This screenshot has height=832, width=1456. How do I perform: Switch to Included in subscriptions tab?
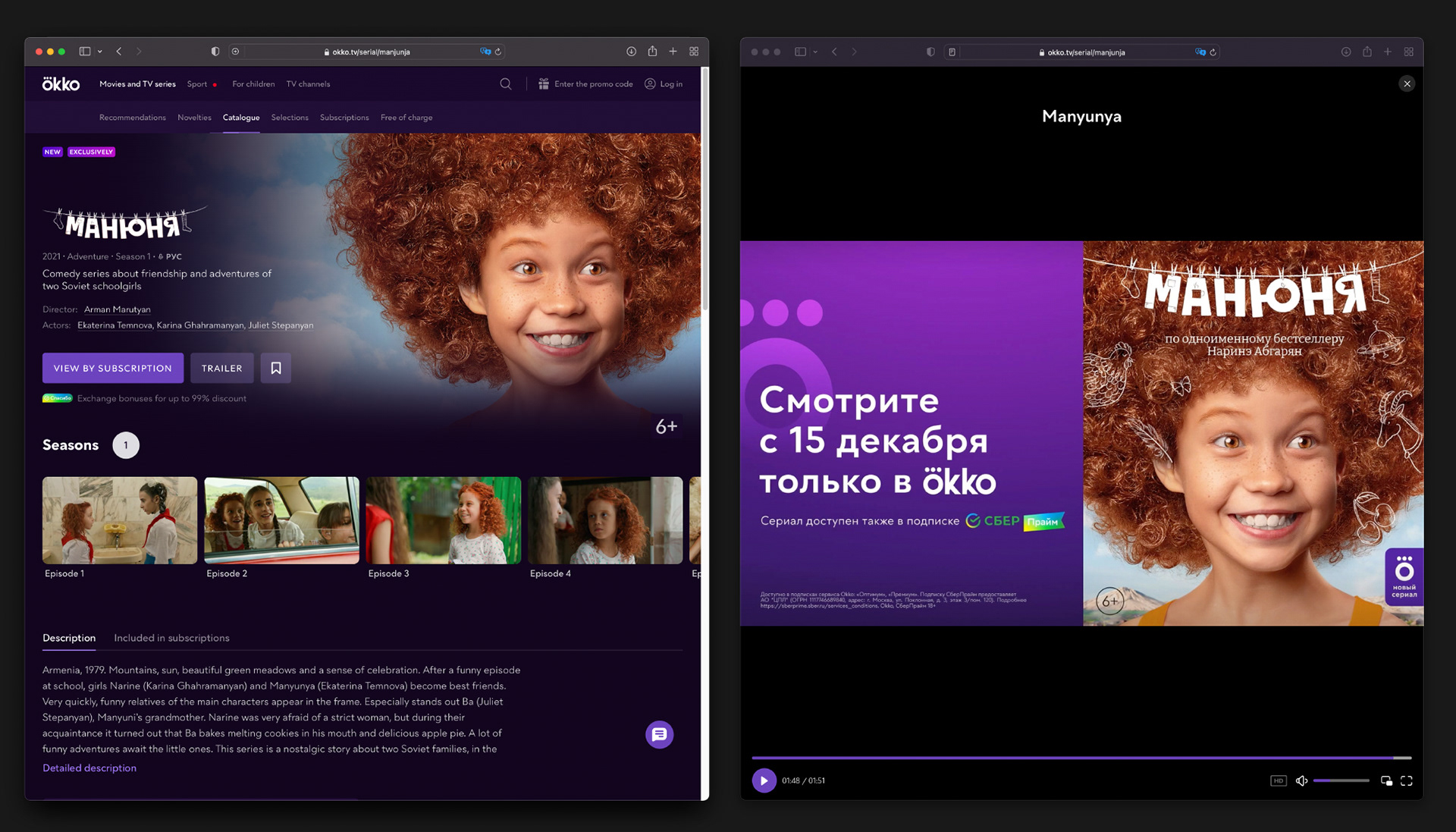(x=171, y=638)
